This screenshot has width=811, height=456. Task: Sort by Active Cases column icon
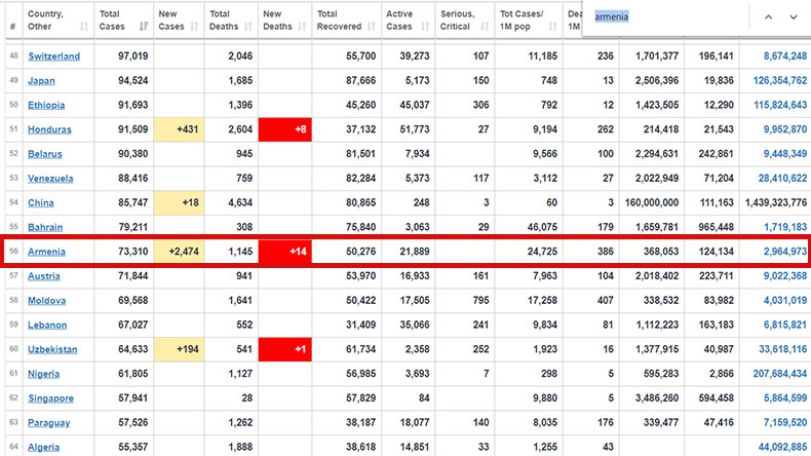425,26
